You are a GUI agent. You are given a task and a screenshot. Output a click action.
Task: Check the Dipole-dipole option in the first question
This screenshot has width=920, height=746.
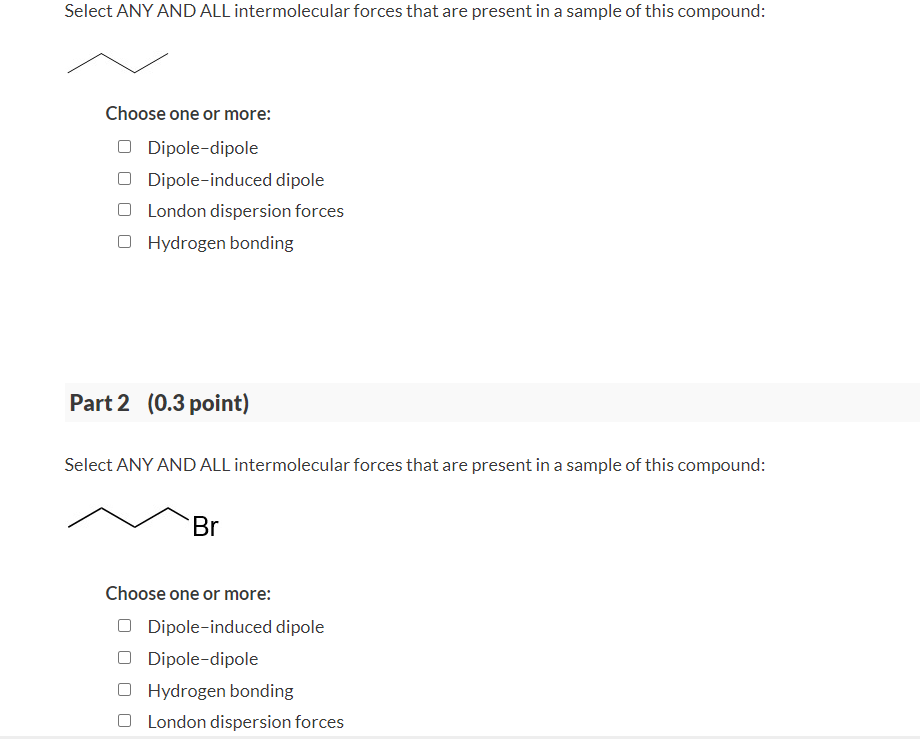[124, 146]
